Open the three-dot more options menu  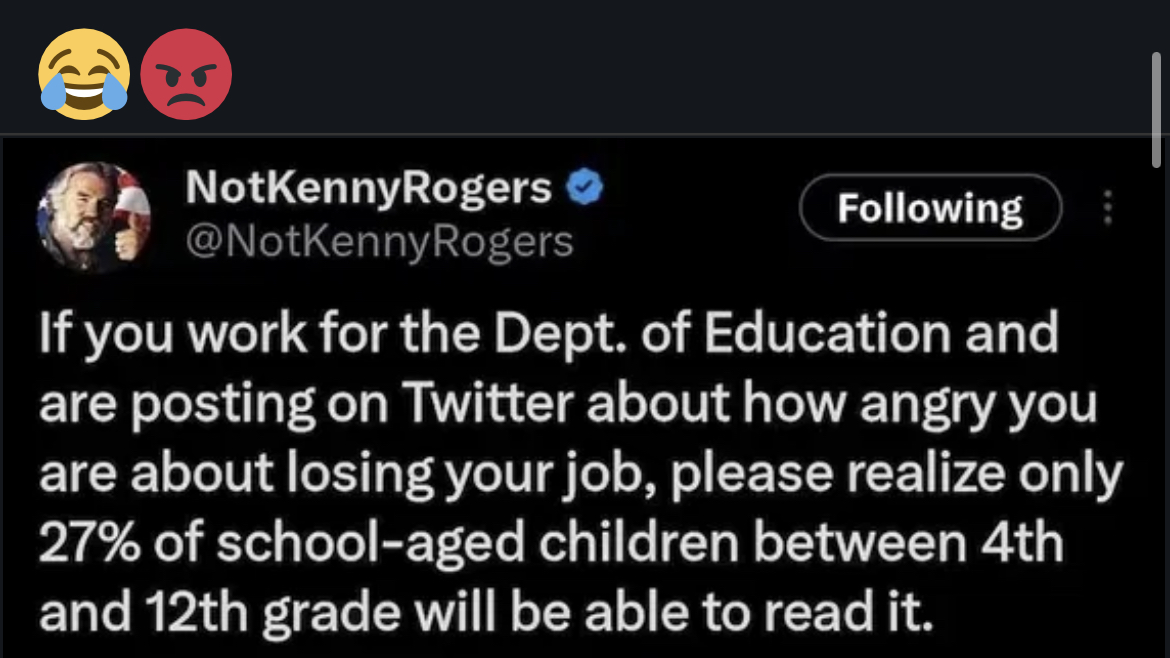(1107, 208)
